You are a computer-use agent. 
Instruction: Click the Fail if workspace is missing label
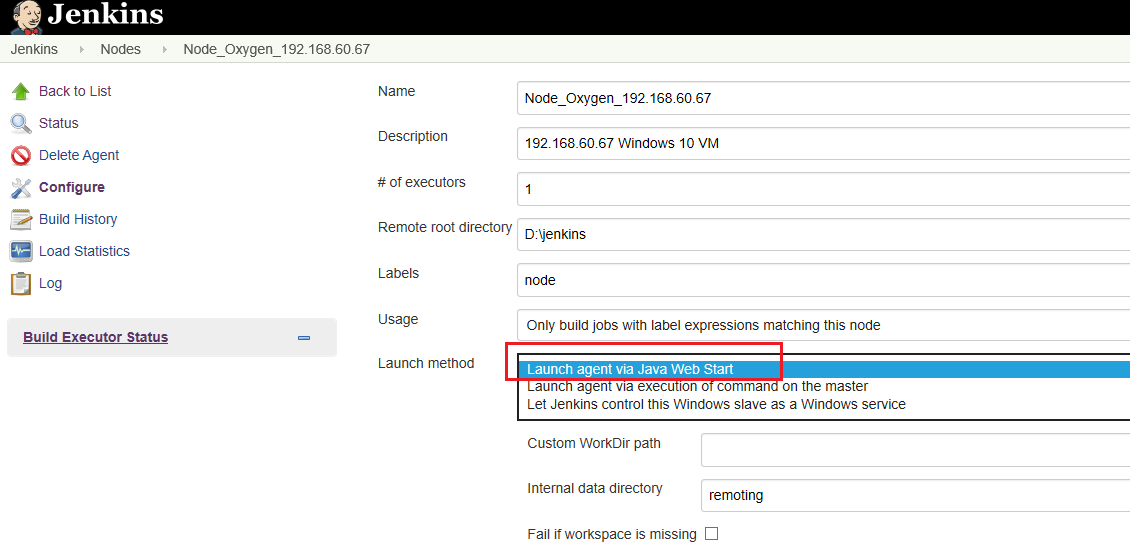[x=612, y=535]
